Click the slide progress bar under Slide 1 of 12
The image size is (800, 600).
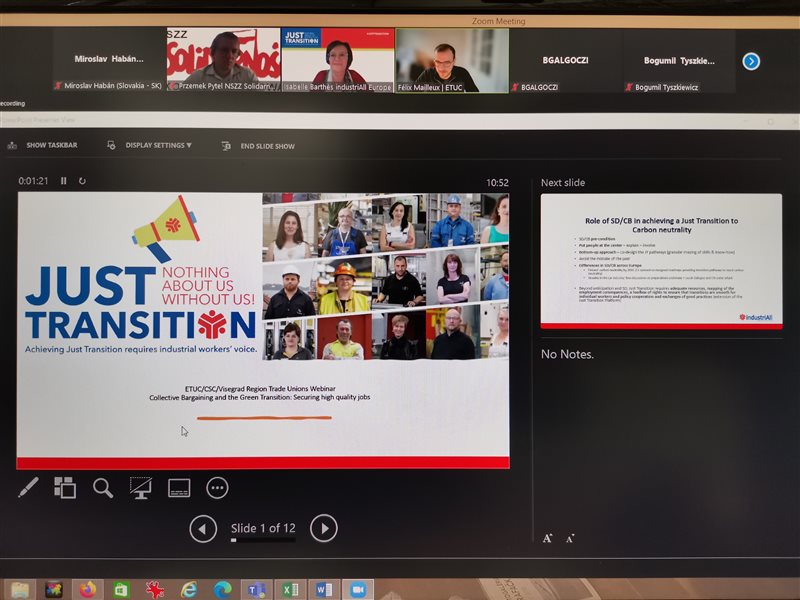[x=263, y=540]
